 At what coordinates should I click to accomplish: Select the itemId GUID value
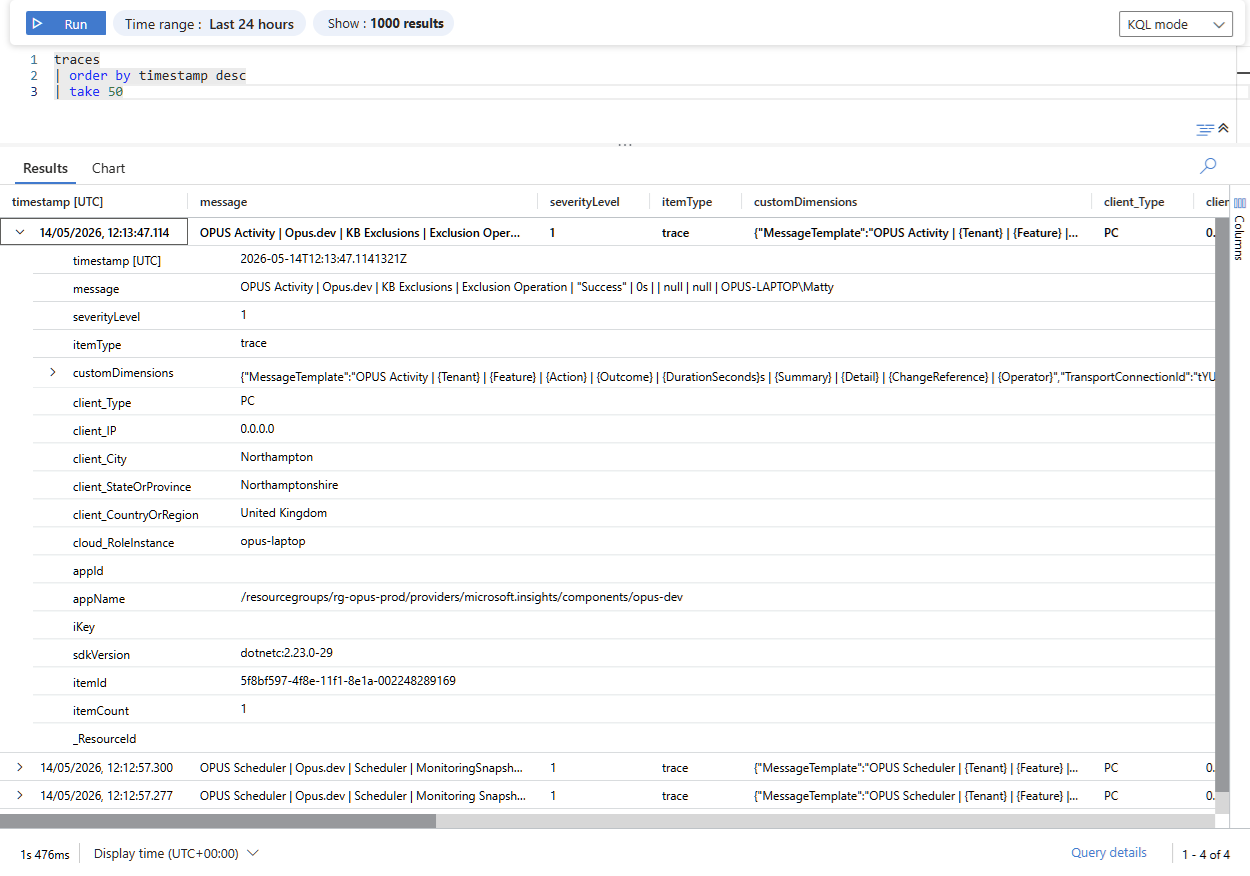[x=348, y=680]
